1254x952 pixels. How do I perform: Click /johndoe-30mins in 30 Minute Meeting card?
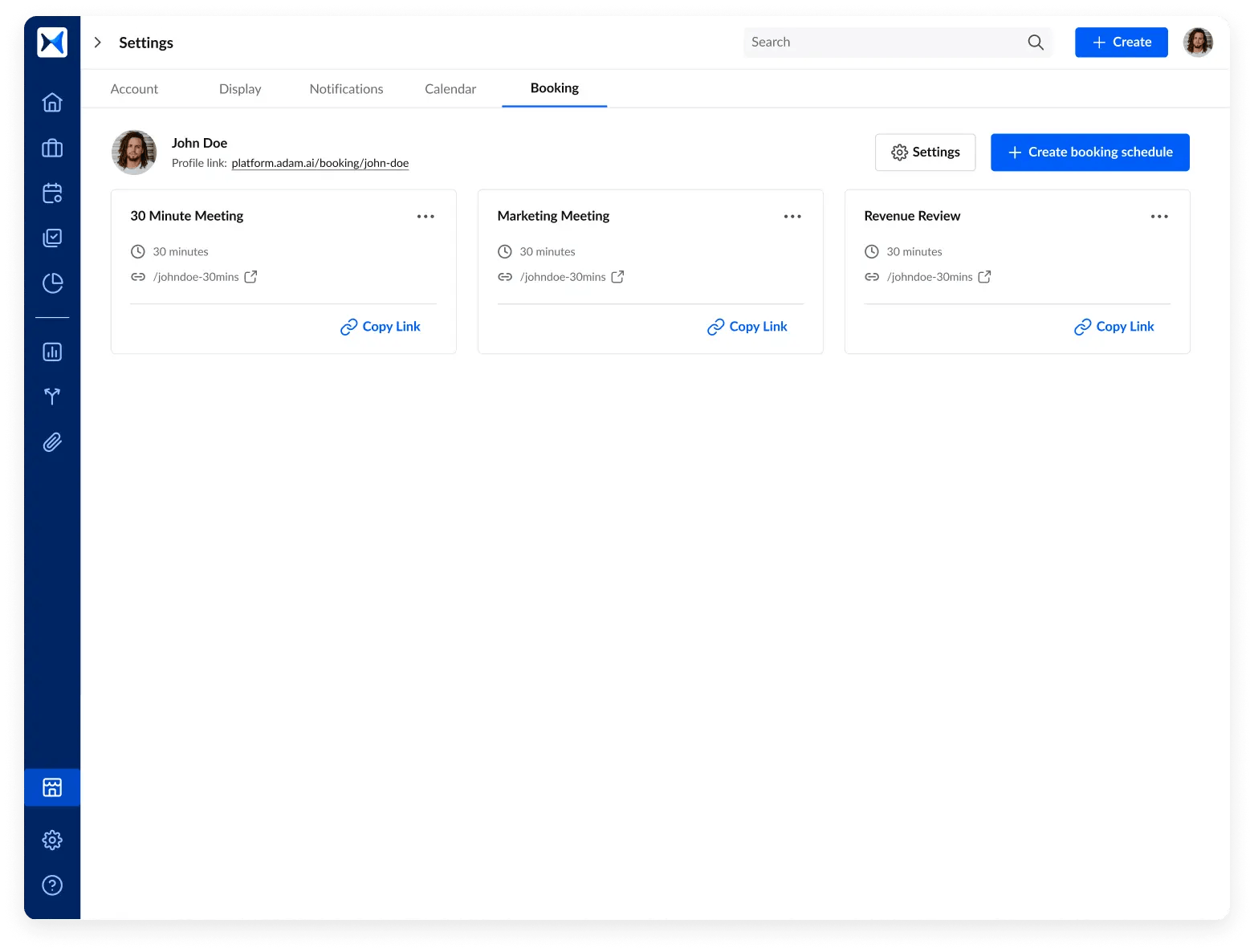click(196, 277)
